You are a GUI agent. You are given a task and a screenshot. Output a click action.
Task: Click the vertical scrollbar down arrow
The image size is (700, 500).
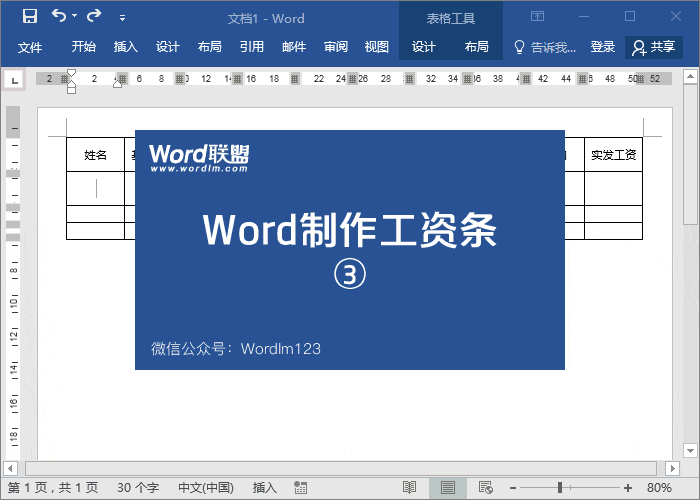[691, 450]
